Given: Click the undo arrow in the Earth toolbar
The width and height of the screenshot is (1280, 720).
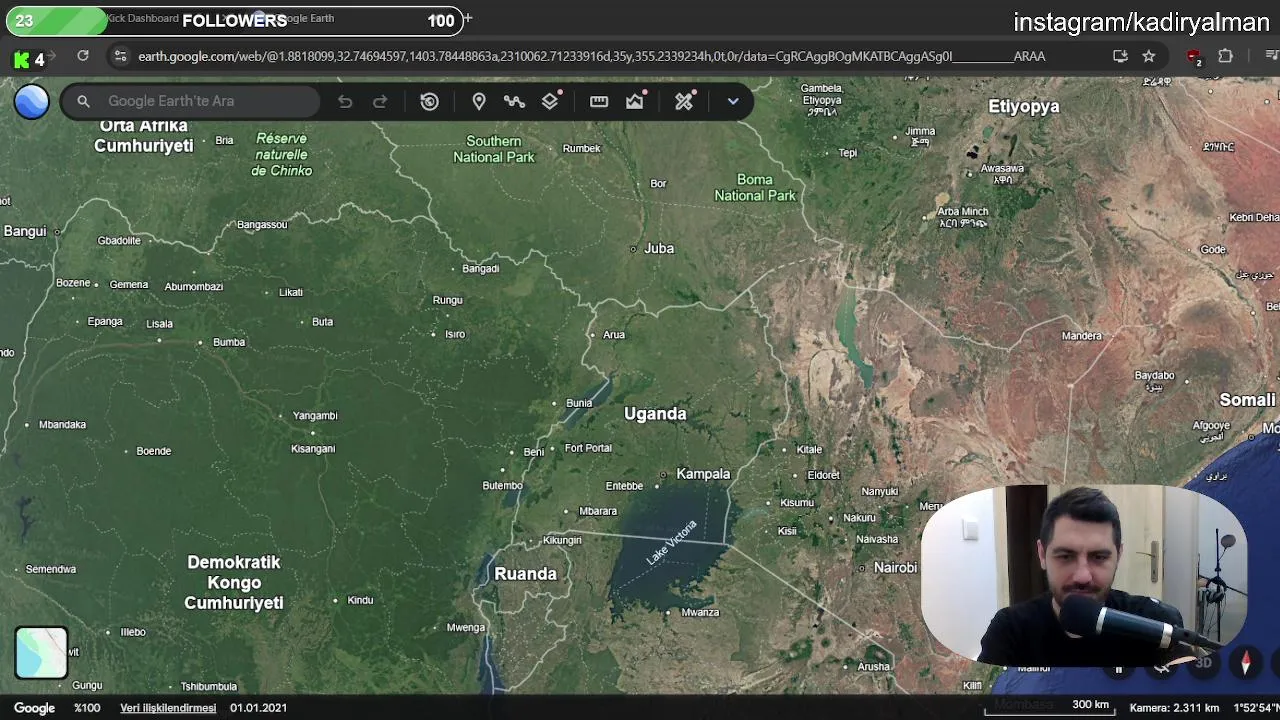Looking at the screenshot, I should (345, 101).
